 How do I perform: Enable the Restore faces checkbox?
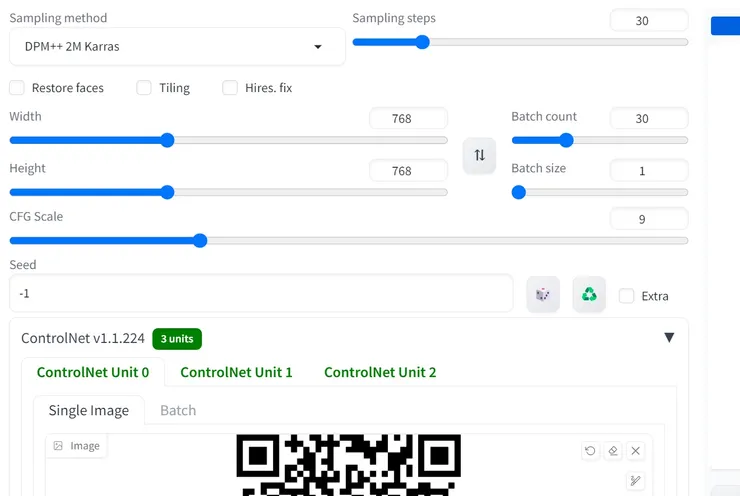(x=17, y=88)
